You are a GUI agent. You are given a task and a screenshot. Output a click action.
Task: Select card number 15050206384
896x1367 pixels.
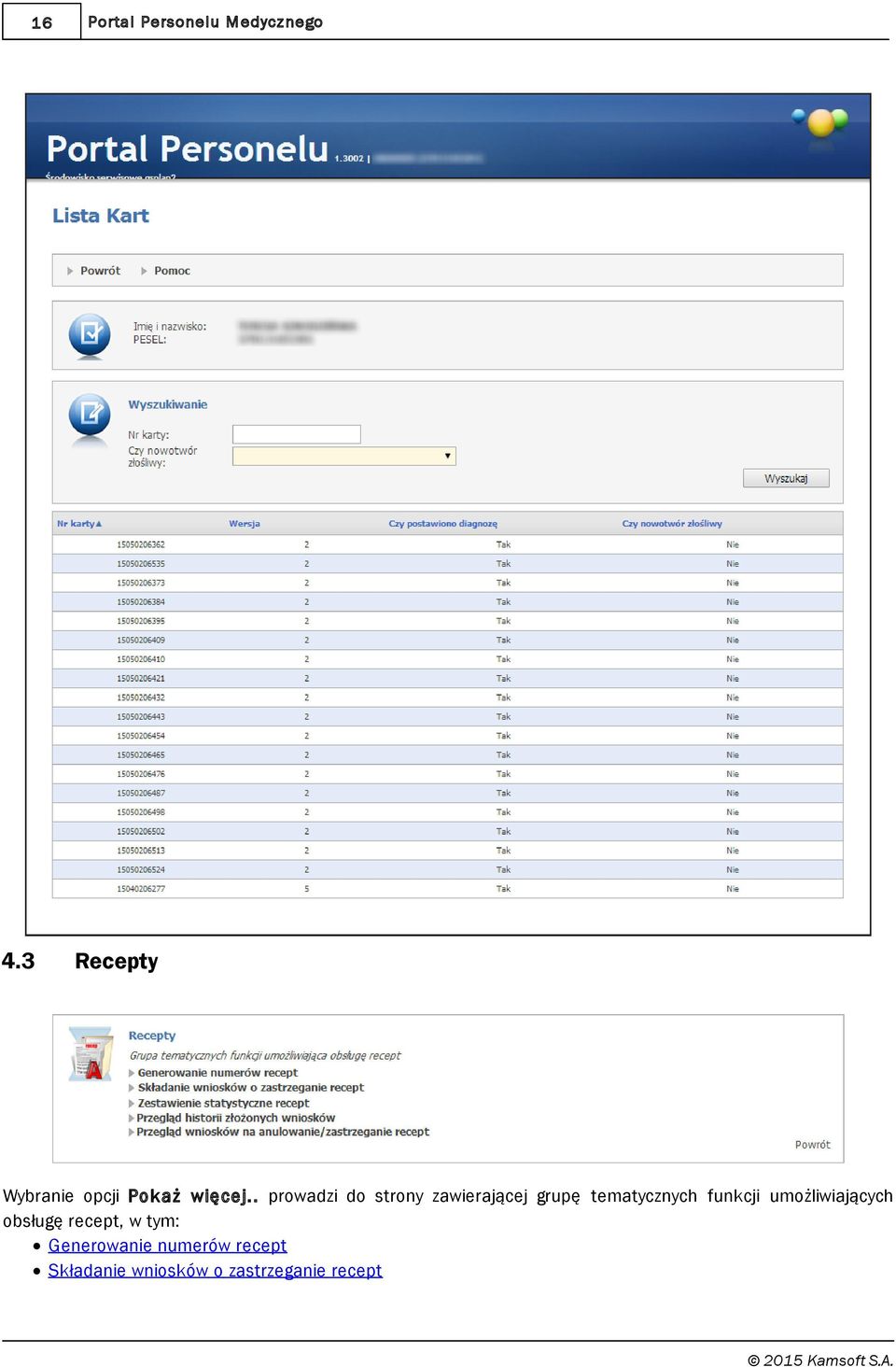coord(141,602)
